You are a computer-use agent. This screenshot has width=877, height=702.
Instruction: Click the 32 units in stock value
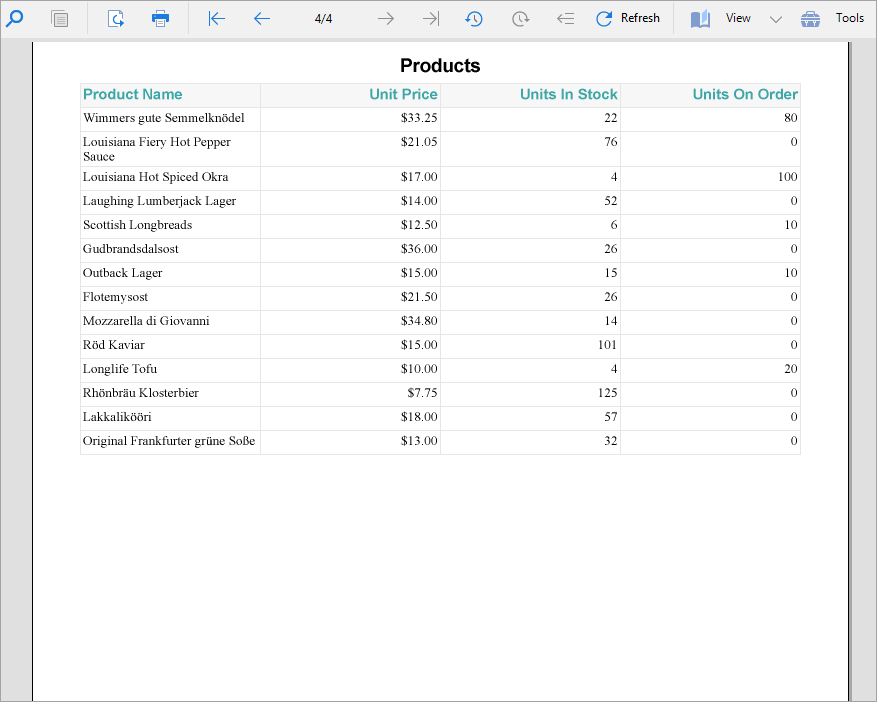click(x=611, y=441)
